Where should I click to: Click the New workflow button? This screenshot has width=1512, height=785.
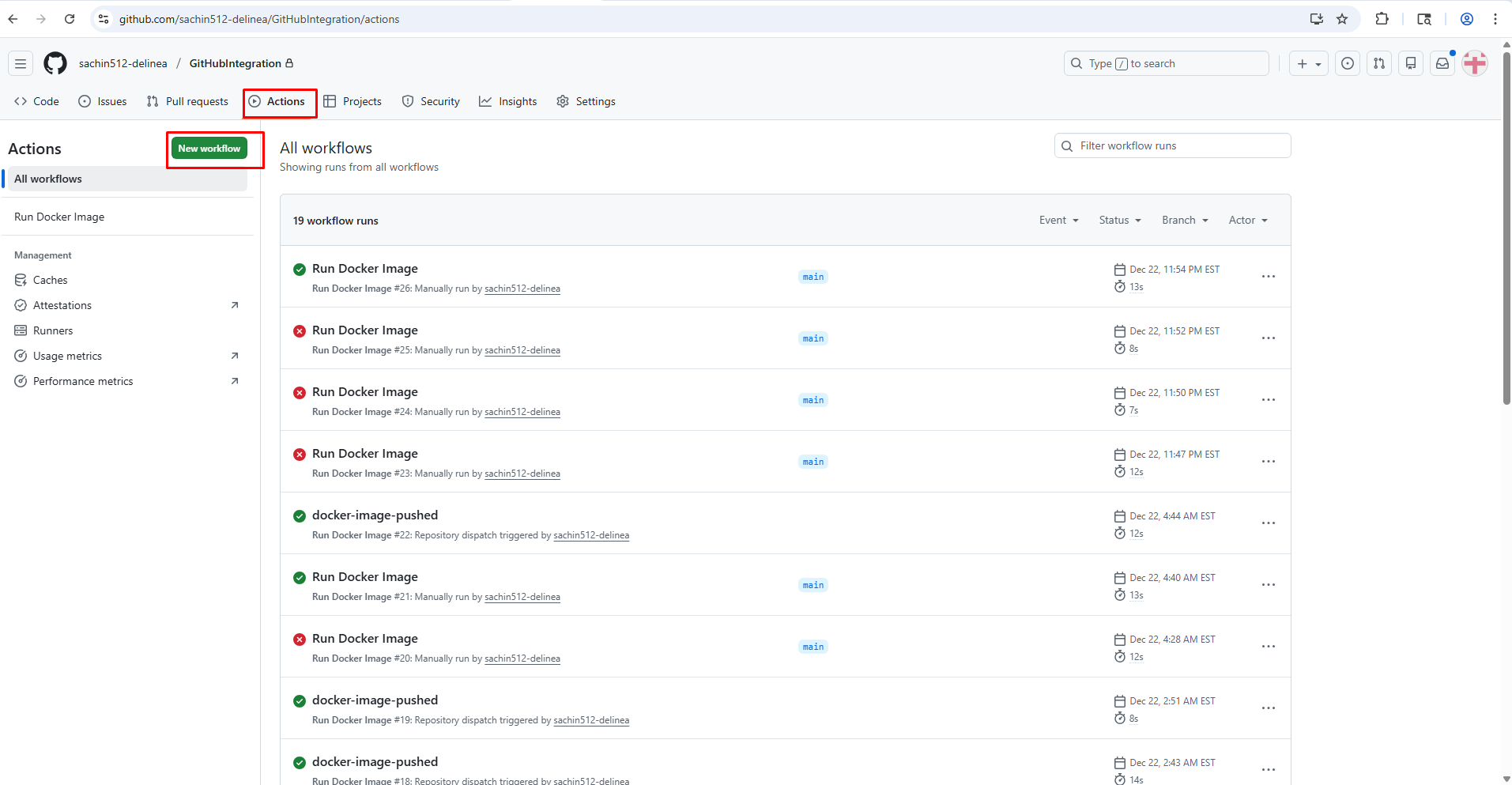click(x=209, y=149)
